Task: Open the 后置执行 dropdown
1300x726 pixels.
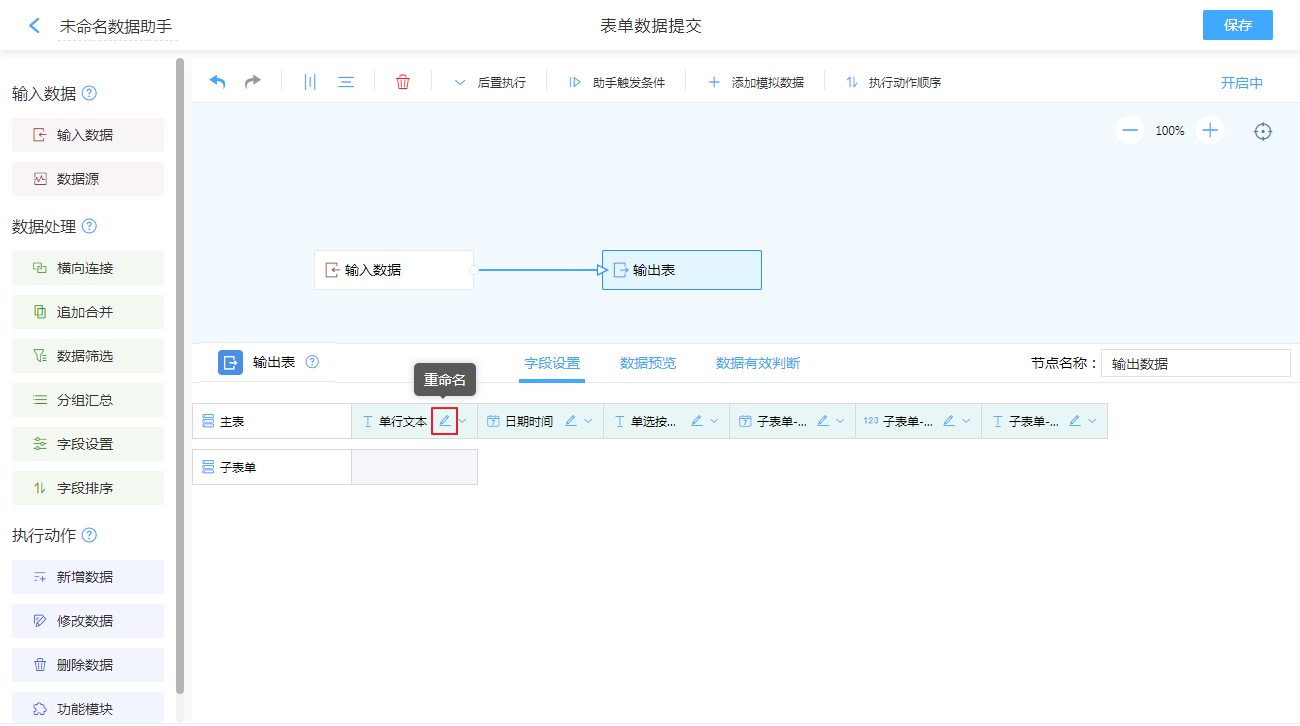Action: coord(490,82)
